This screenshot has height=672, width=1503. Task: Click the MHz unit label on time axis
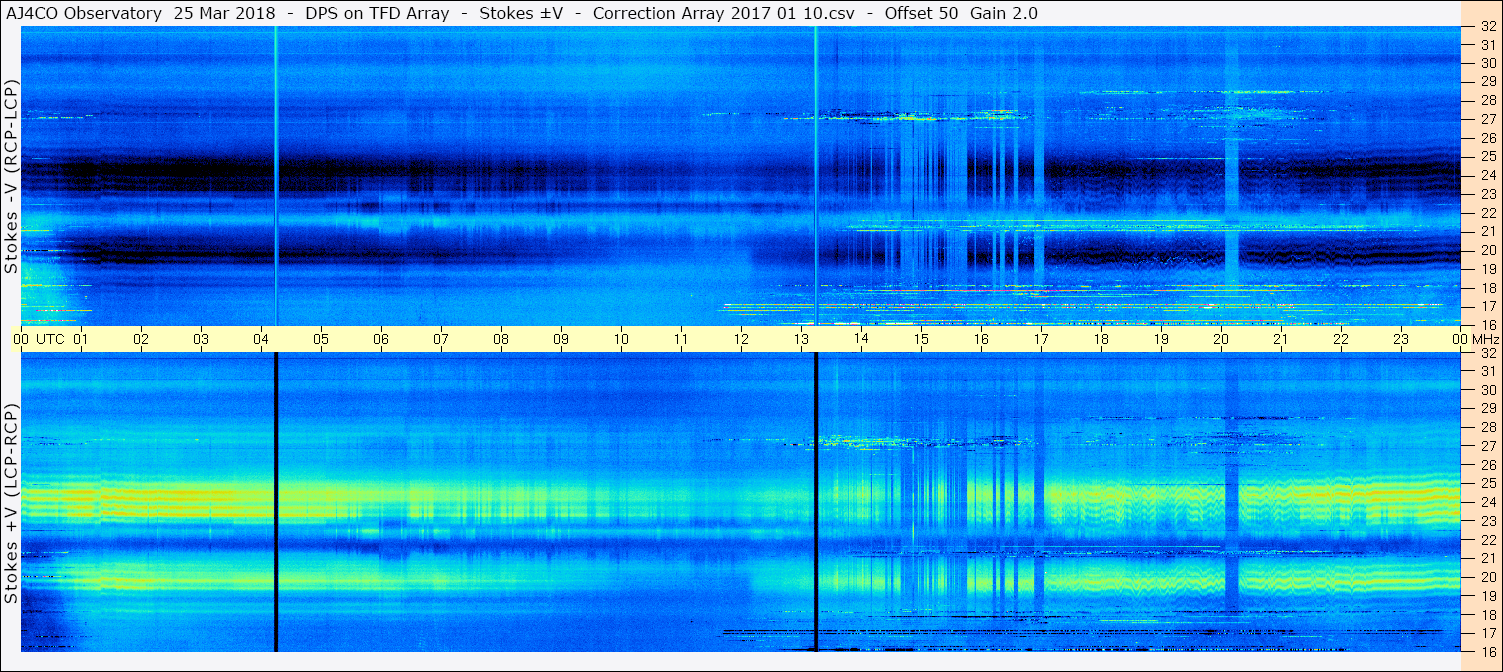(x=1480, y=339)
